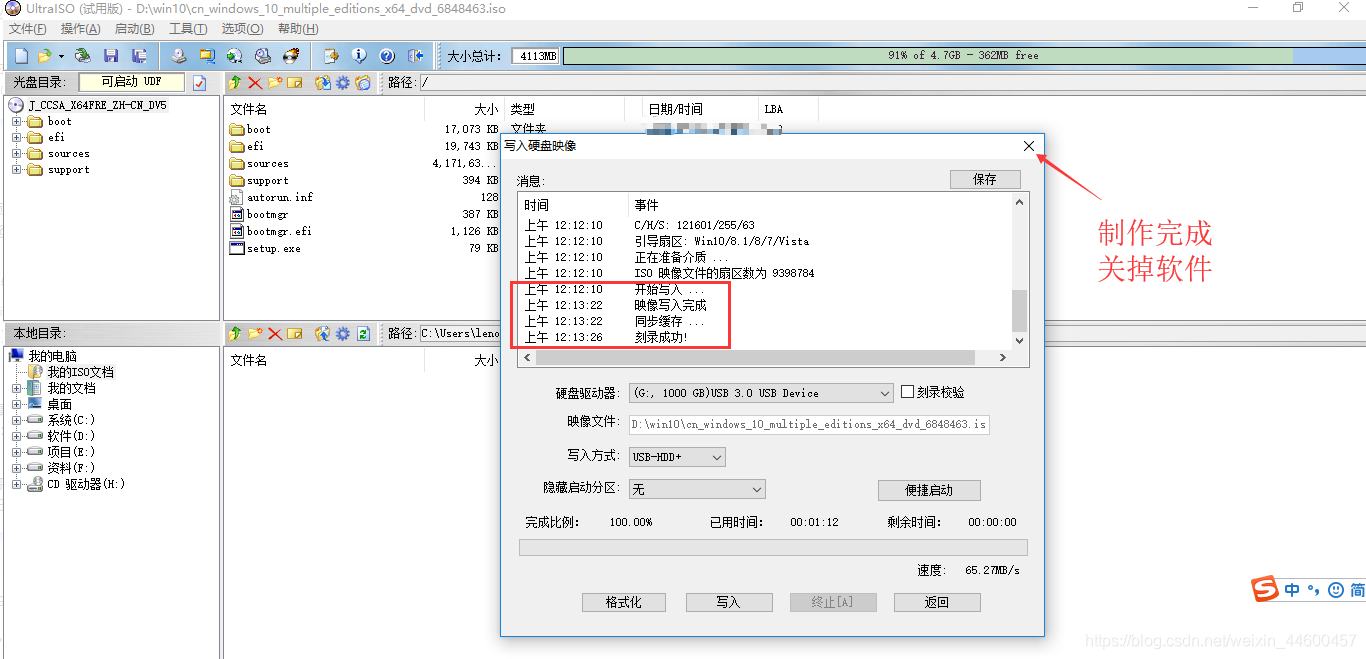Click the 写入 button
The width and height of the screenshot is (1366, 659).
[x=728, y=602]
